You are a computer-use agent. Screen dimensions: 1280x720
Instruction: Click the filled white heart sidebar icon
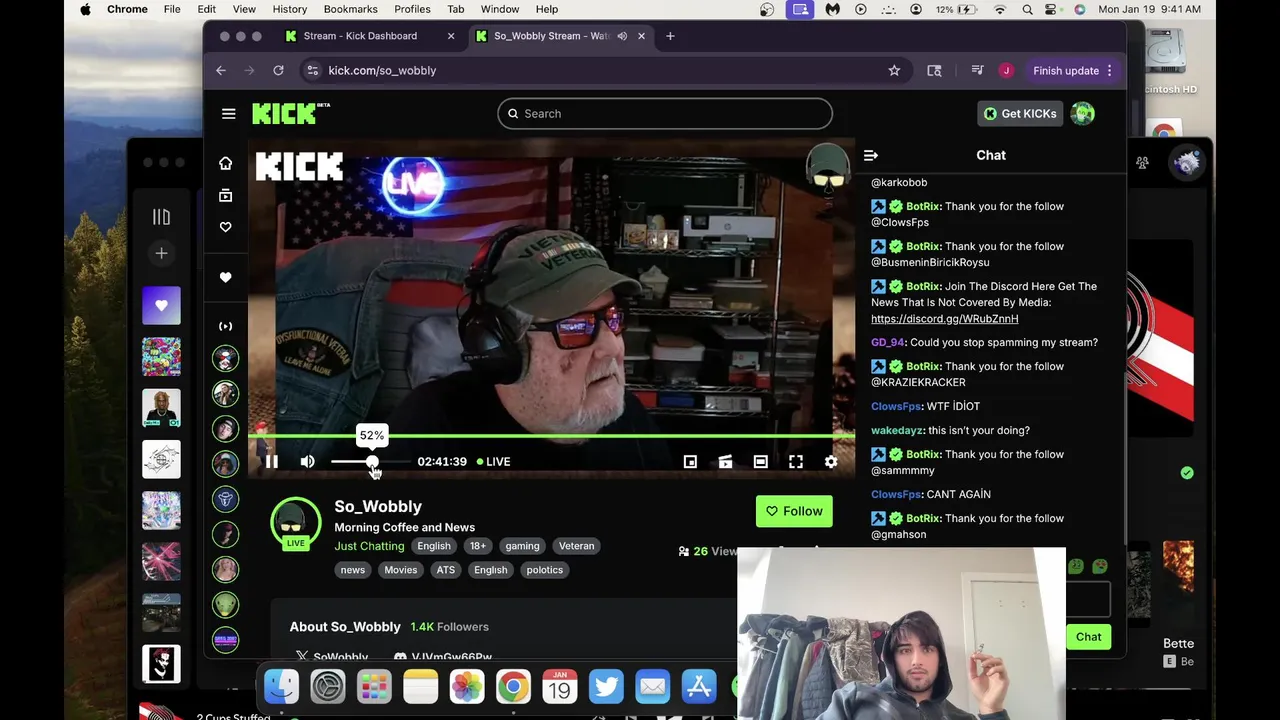click(225, 277)
